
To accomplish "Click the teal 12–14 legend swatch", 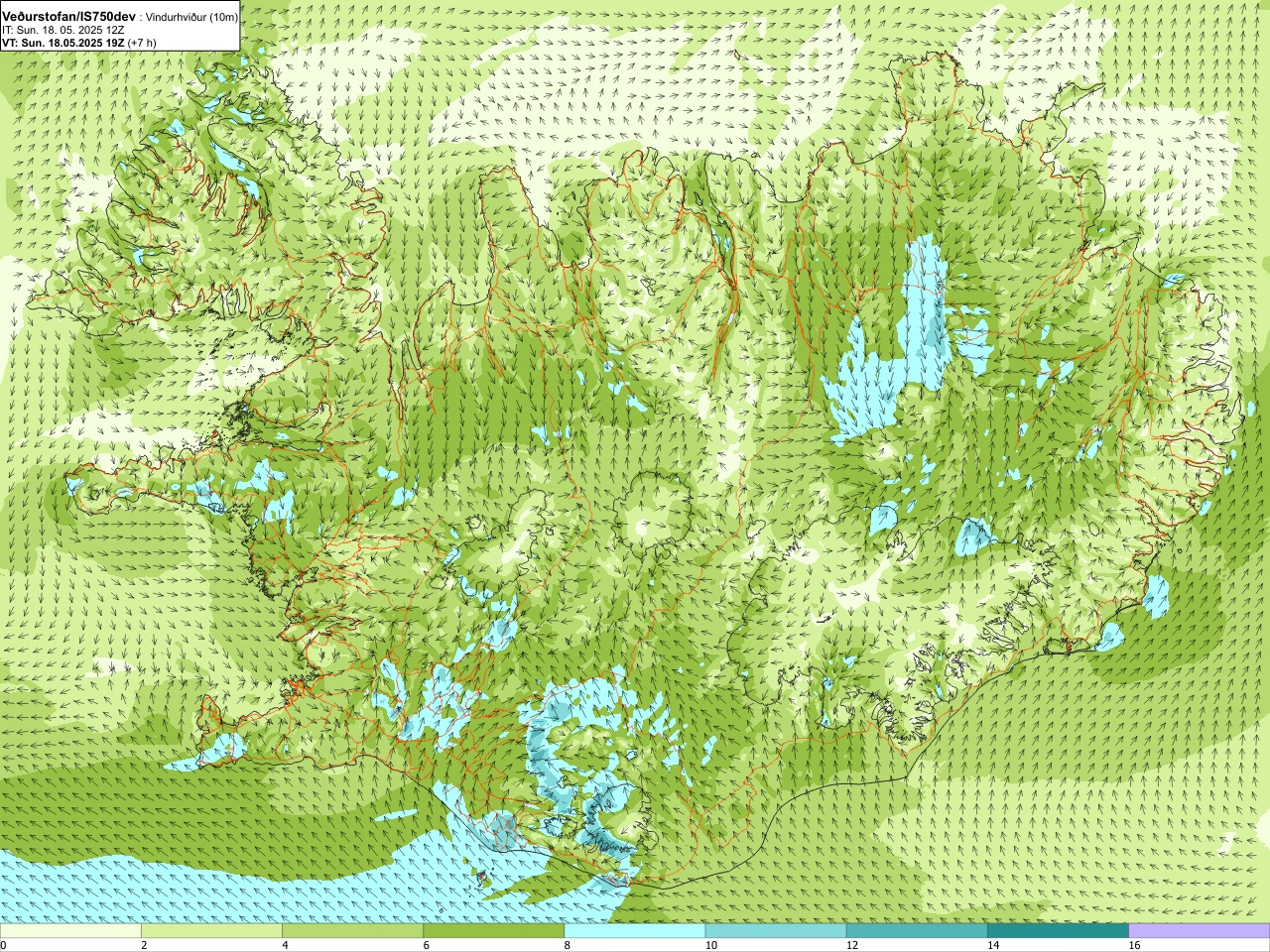I will pyautogui.click(x=916, y=931).
